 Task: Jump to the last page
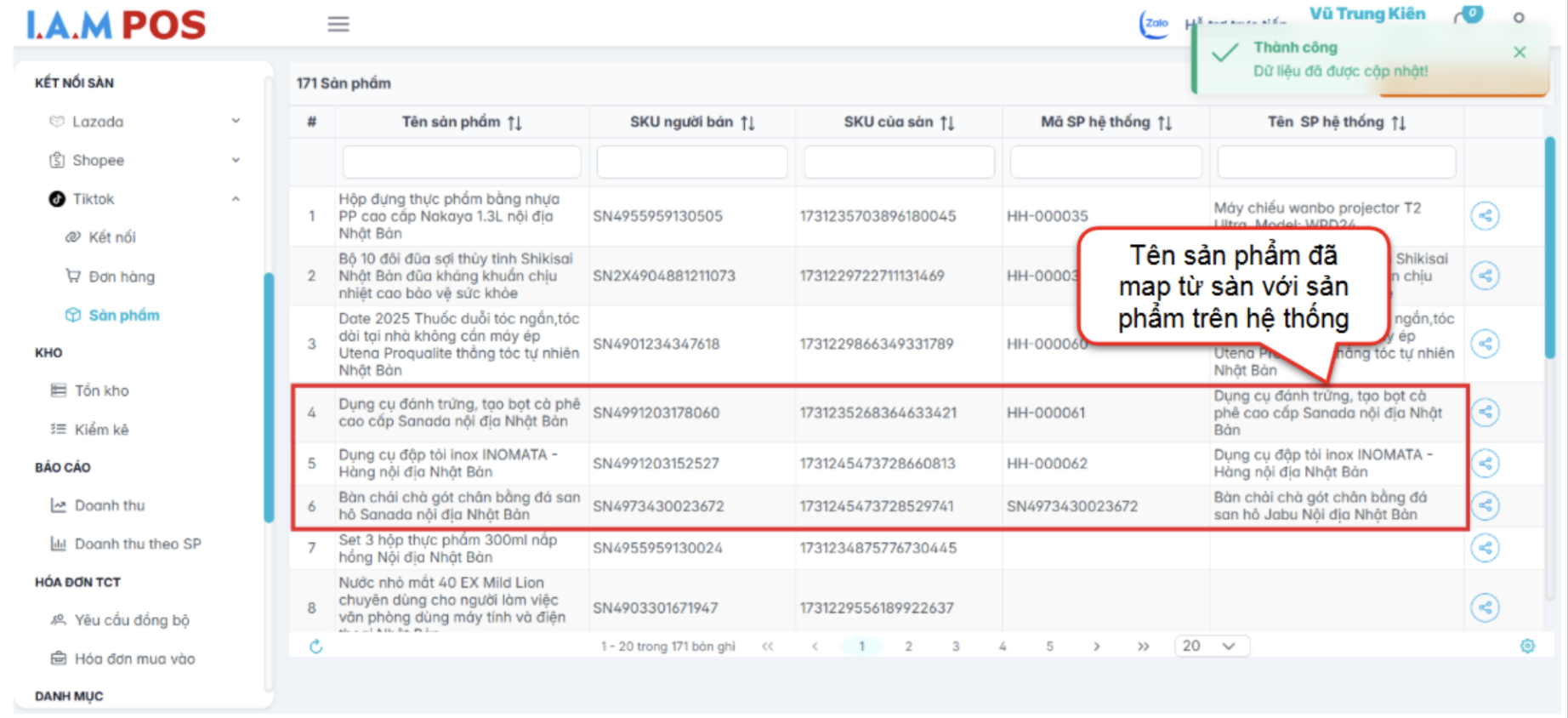click(x=1143, y=647)
